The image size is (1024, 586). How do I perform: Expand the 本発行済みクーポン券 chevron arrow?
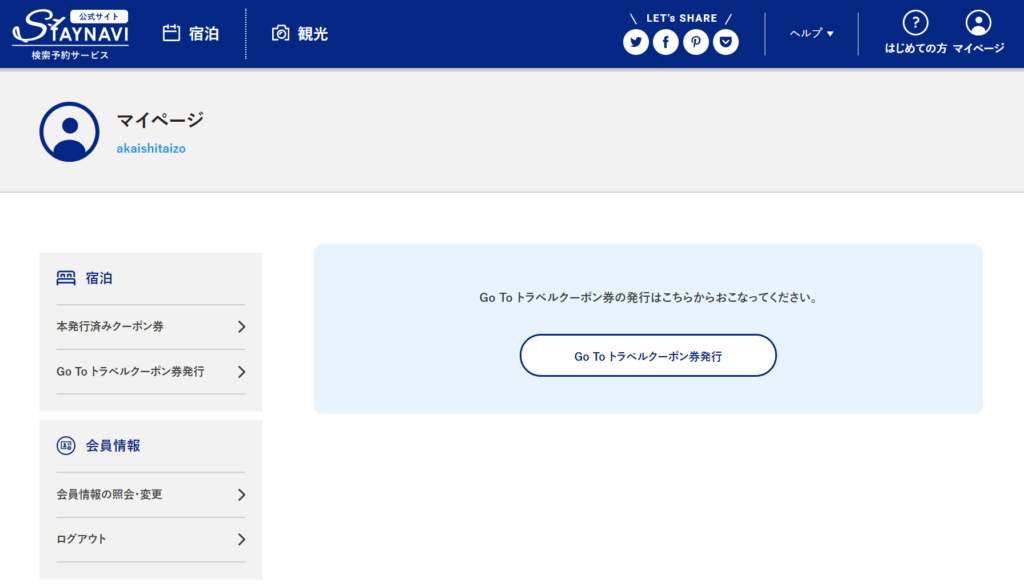(x=241, y=327)
